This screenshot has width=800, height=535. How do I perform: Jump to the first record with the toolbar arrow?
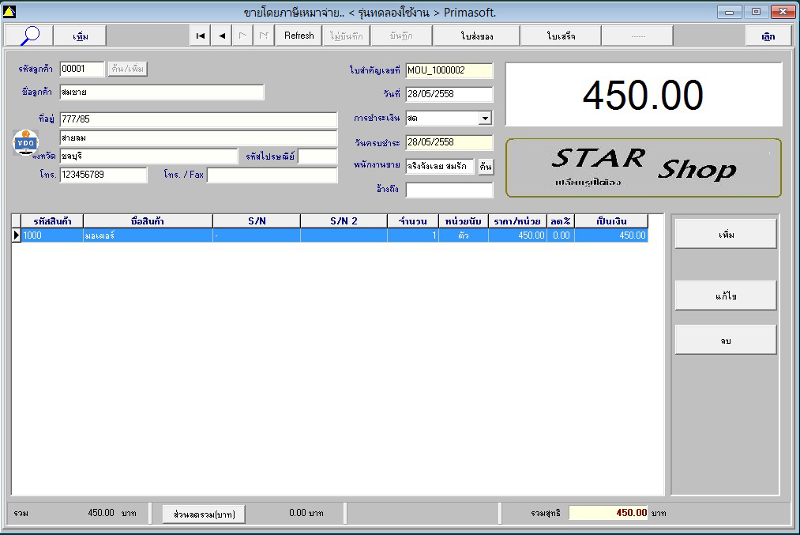pos(200,36)
